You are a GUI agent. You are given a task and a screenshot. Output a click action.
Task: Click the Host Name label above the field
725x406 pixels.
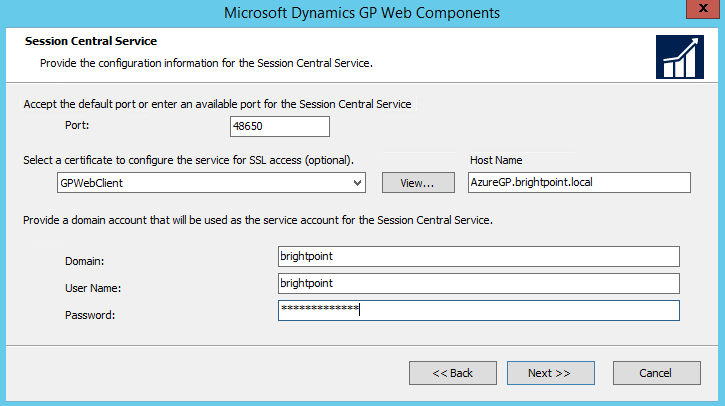(x=496, y=160)
